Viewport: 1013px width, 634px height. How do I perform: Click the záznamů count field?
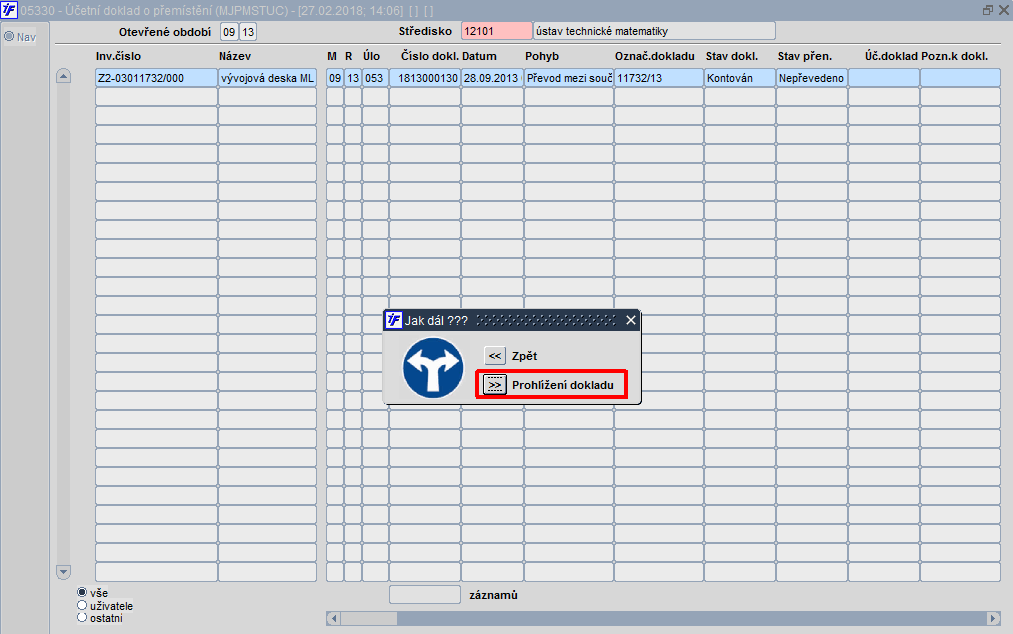[424, 595]
